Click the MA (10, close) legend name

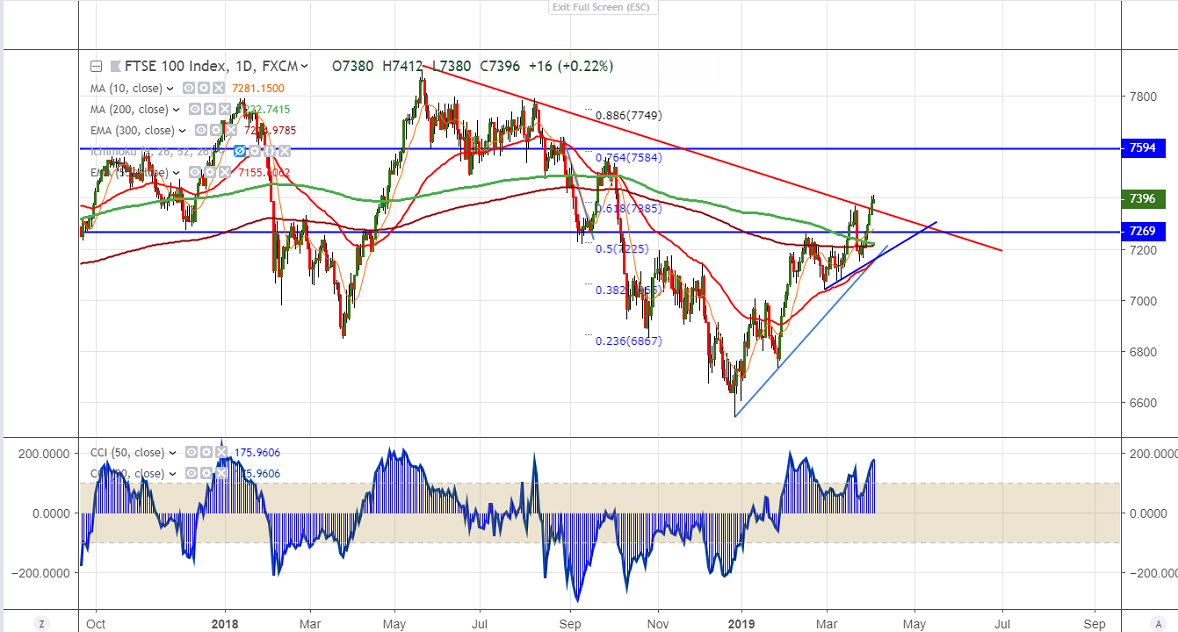[125, 89]
